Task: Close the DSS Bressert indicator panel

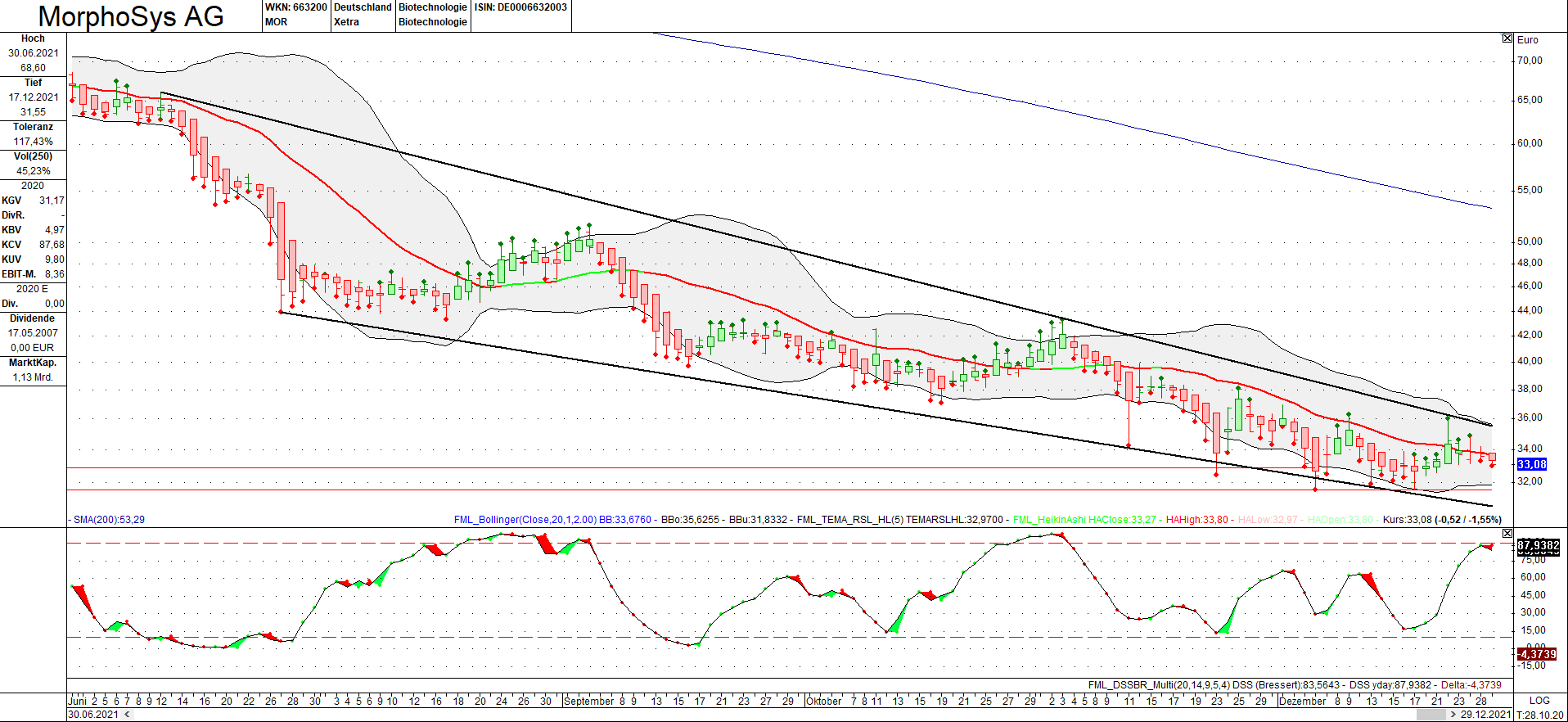Action: click(1507, 534)
